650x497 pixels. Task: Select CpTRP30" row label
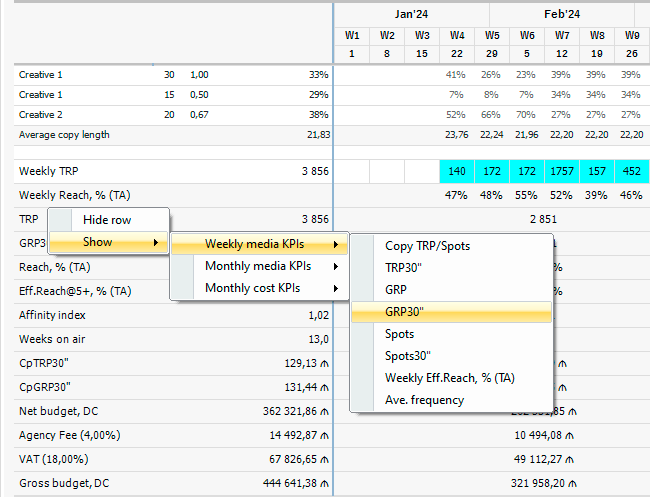(x=44, y=363)
